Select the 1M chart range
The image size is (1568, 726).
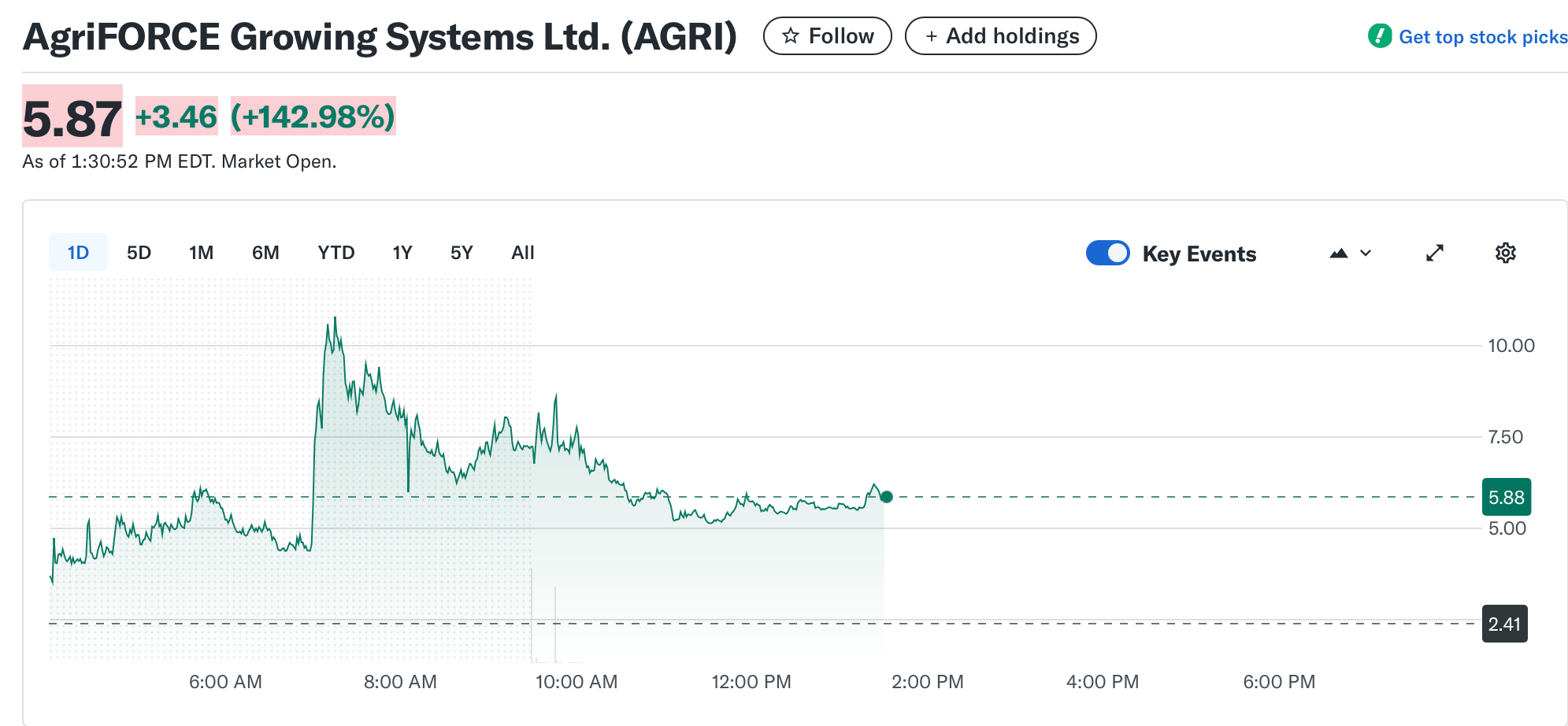coord(201,253)
